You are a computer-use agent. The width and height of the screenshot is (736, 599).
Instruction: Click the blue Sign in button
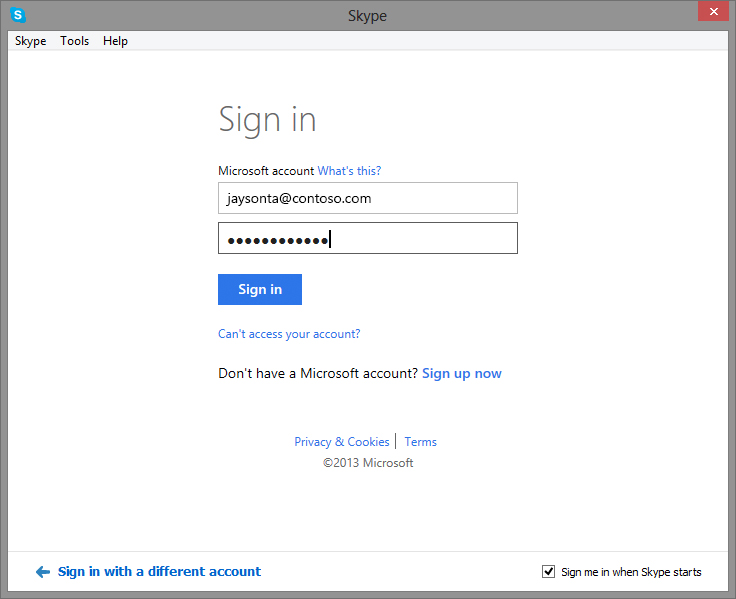pyautogui.click(x=260, y=290)
